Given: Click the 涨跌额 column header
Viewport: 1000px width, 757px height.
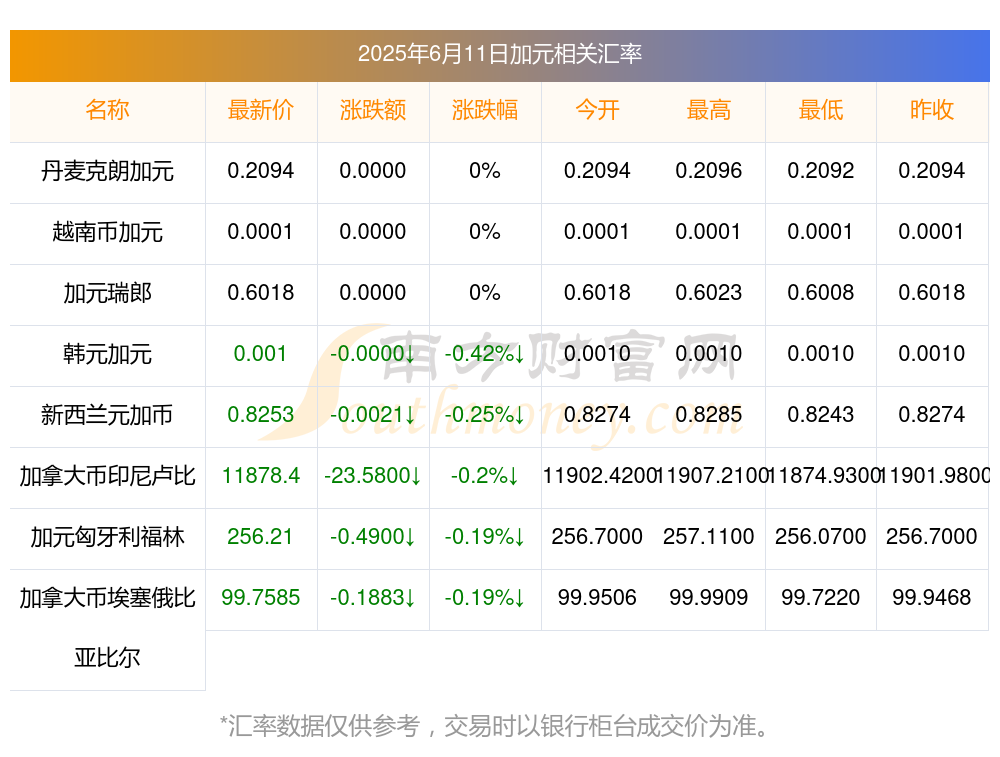Looking at the screenshot, I should pos(372,110).
